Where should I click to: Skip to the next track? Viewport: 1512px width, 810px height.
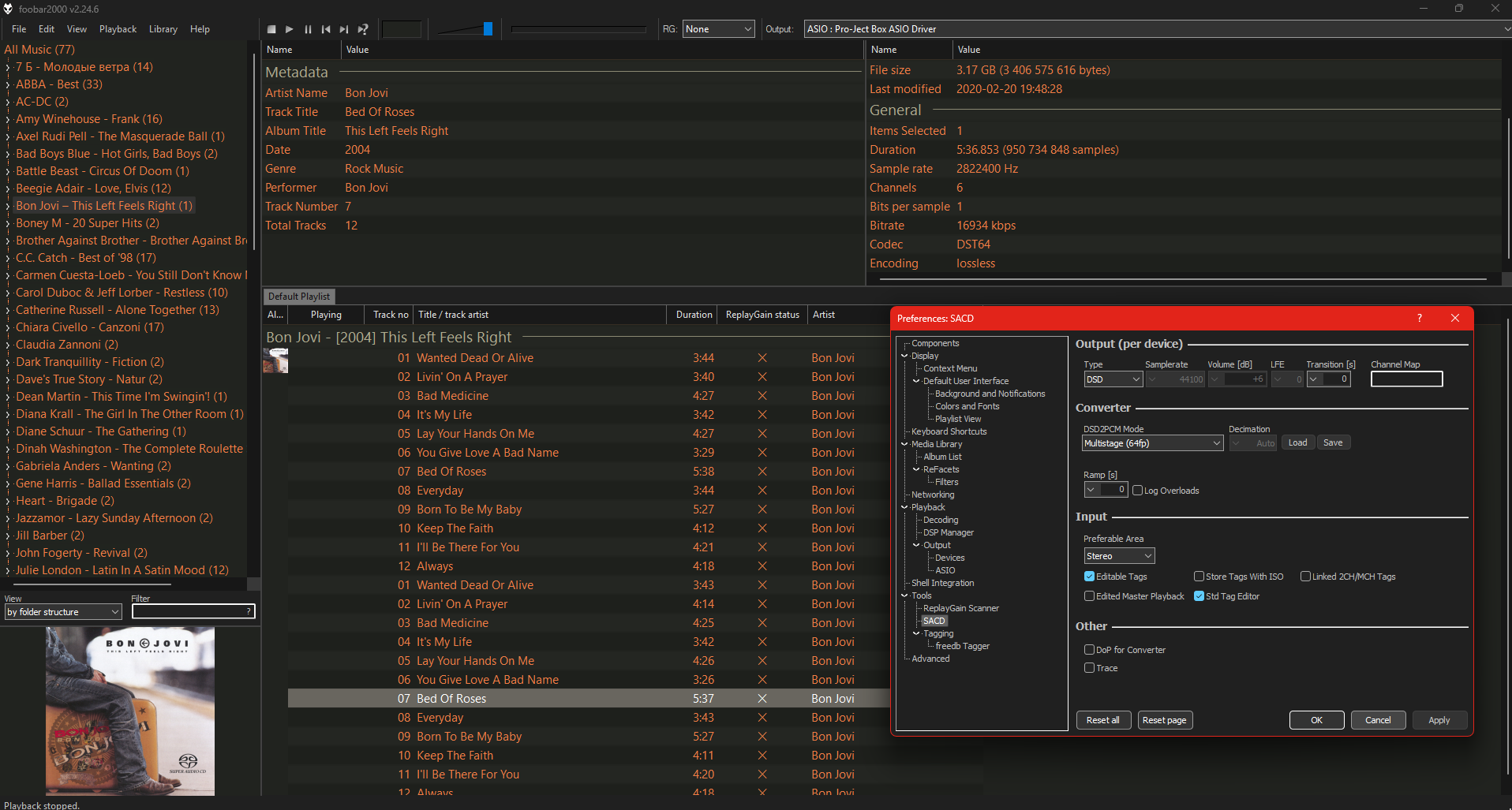point(344,29)
